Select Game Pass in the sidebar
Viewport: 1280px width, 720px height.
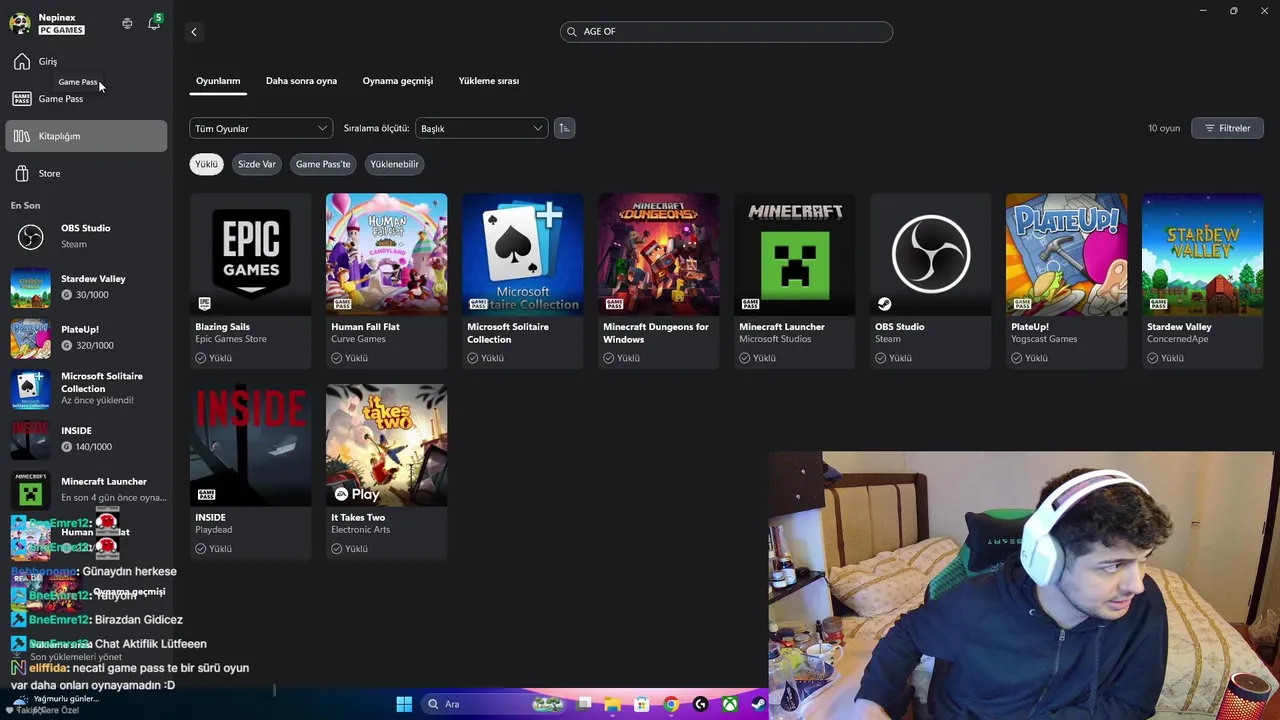click(86, 99)
